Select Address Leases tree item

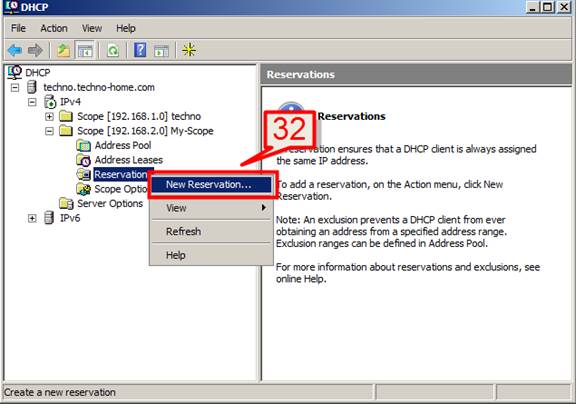(x=129, y=160)
